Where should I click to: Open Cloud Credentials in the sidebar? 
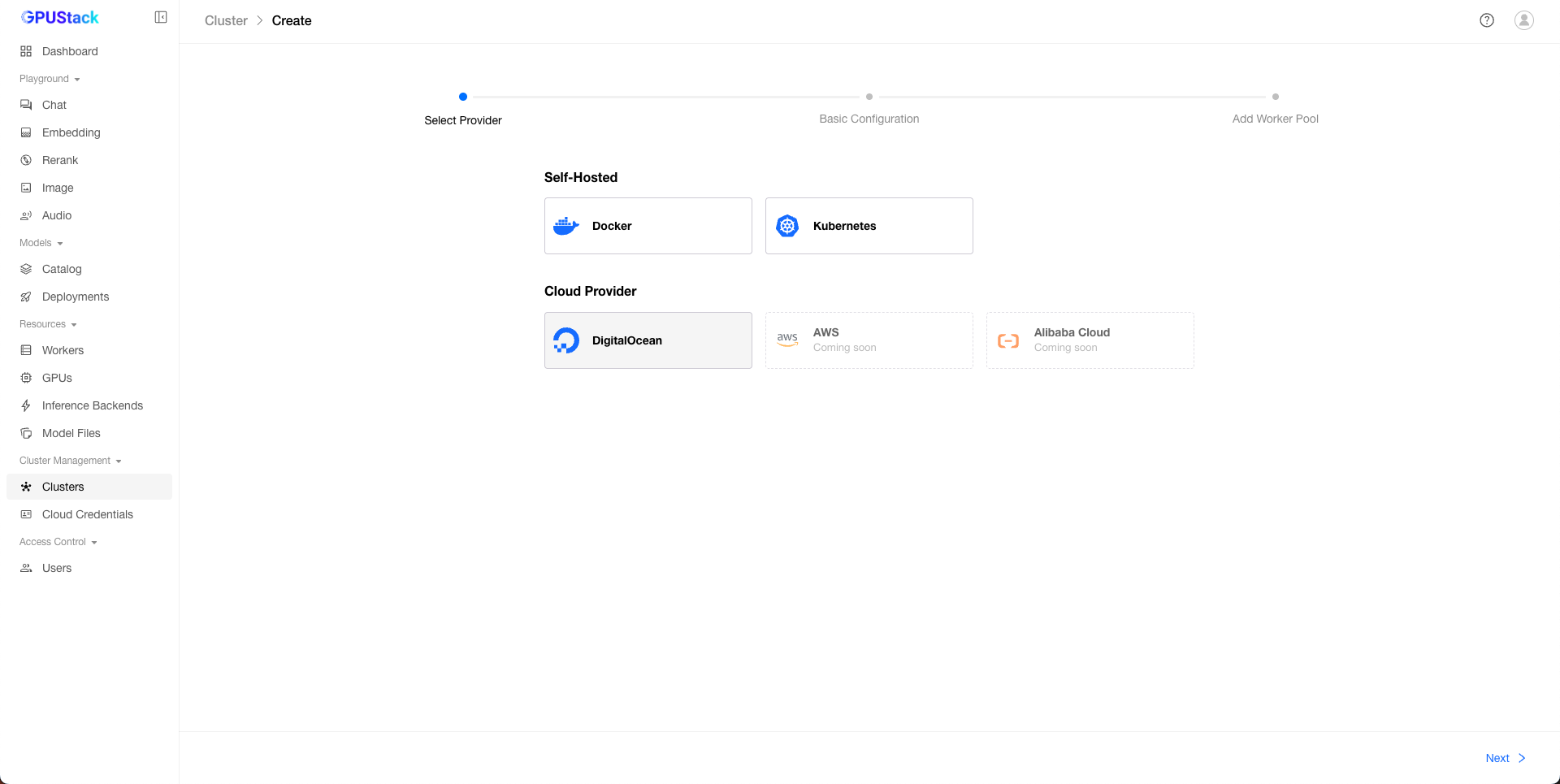pos(87,514)
